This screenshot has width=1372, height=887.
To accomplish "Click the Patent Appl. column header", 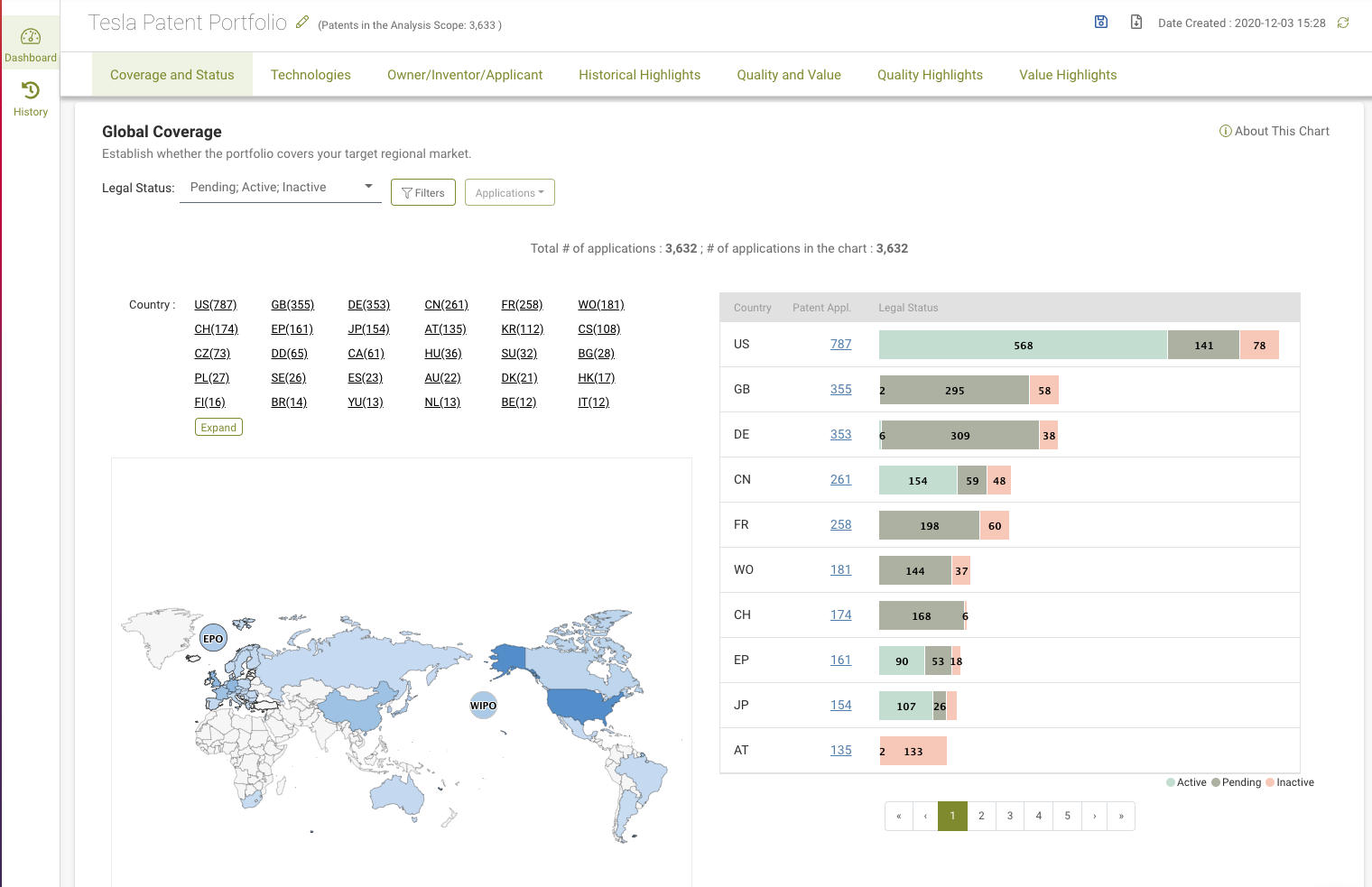I will pyautogui.click(x=821, y=308).
